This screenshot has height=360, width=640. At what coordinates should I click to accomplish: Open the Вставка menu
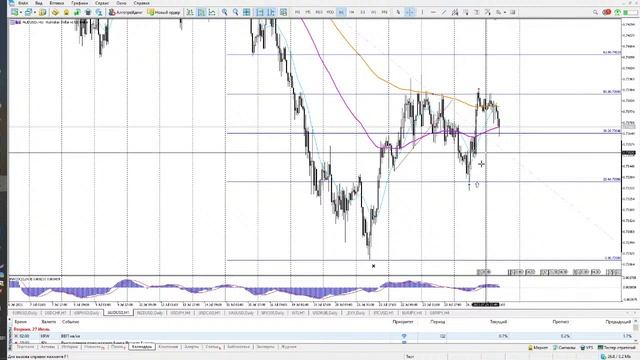pos(57,3)
